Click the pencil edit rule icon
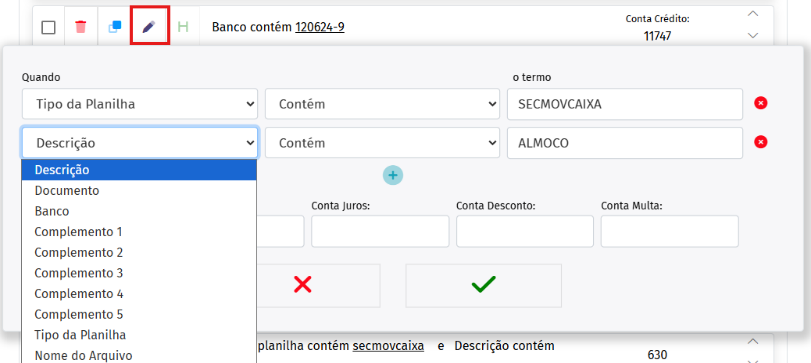The height and width of the screenshot is (363, 811). click(x=149, y=26)
